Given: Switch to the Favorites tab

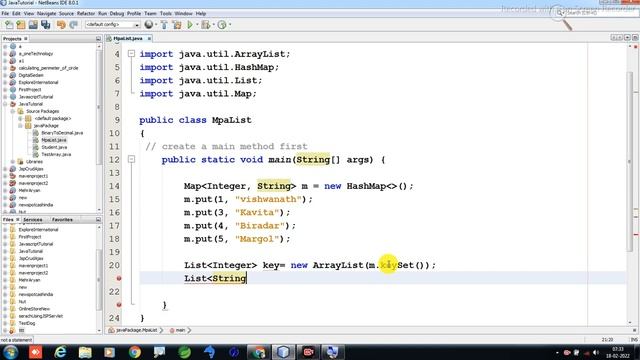Looking at the screenshot, I should [62, 220].
